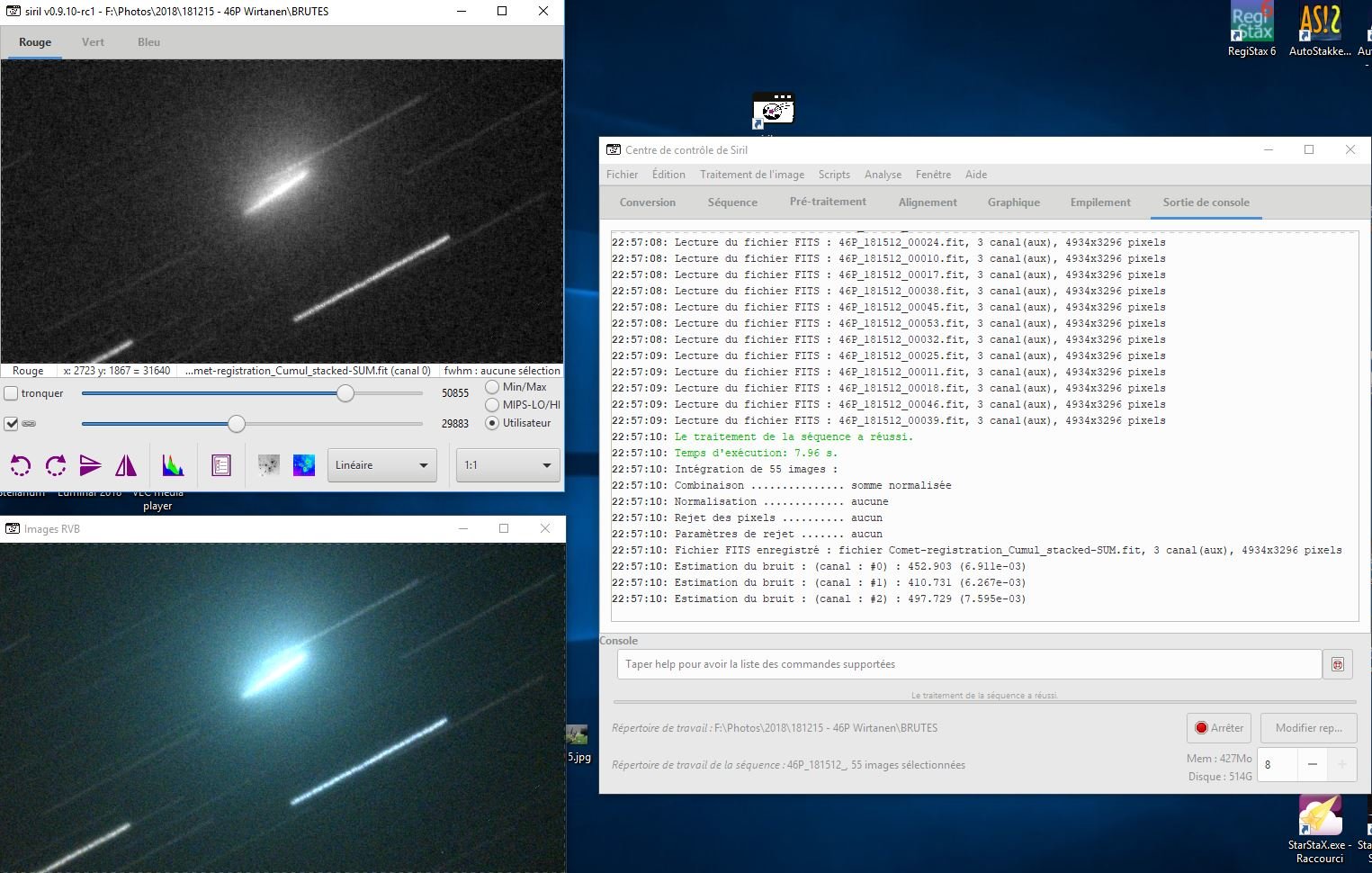Click the Images RVB color preview

click(282, 707)
